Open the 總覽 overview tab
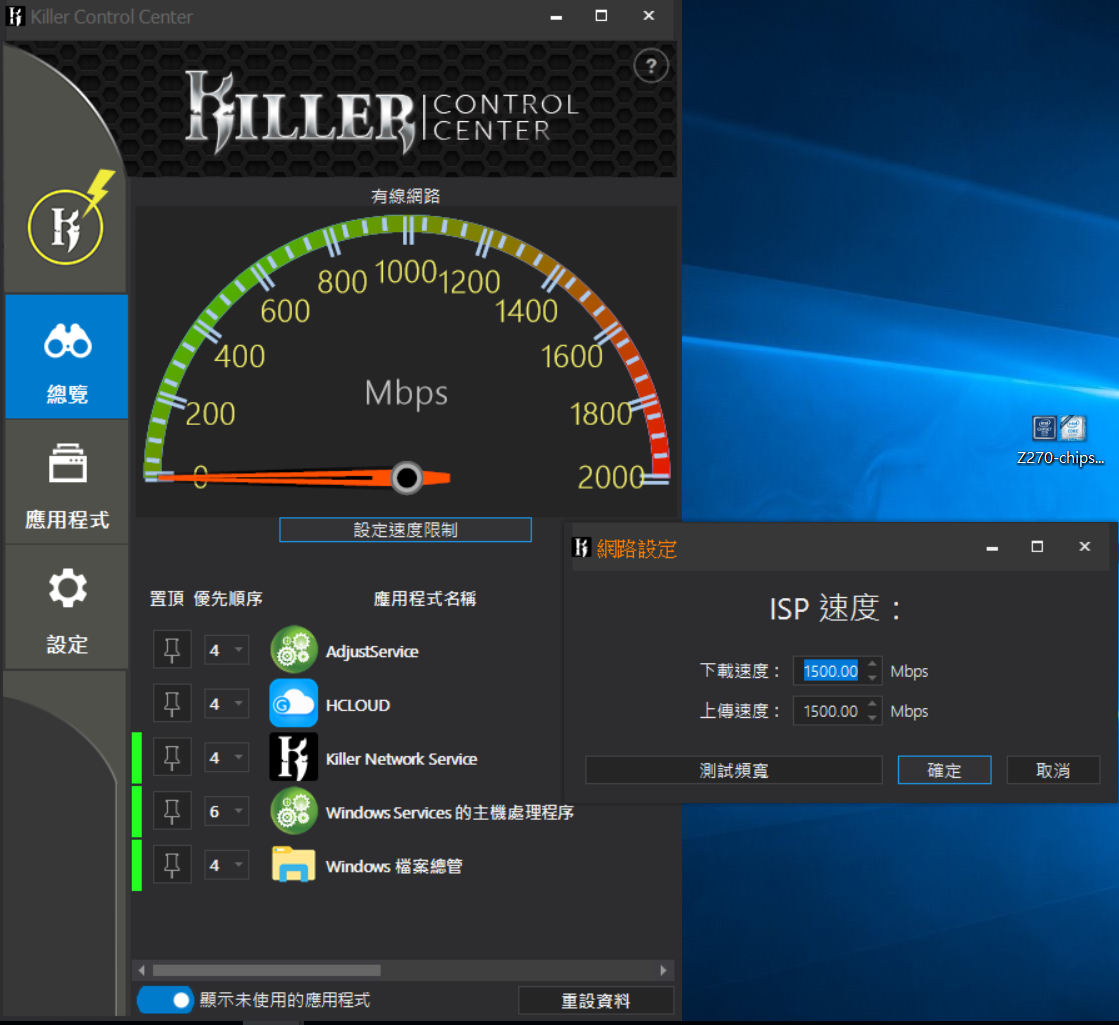Screen dimensions: 1119x1025 click(x=67, y=356)
